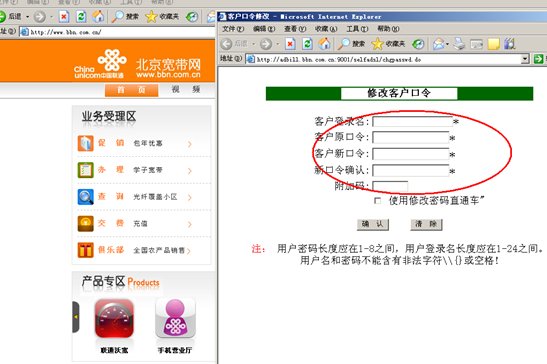Open Back button dropdown arrow in password window

254,44
